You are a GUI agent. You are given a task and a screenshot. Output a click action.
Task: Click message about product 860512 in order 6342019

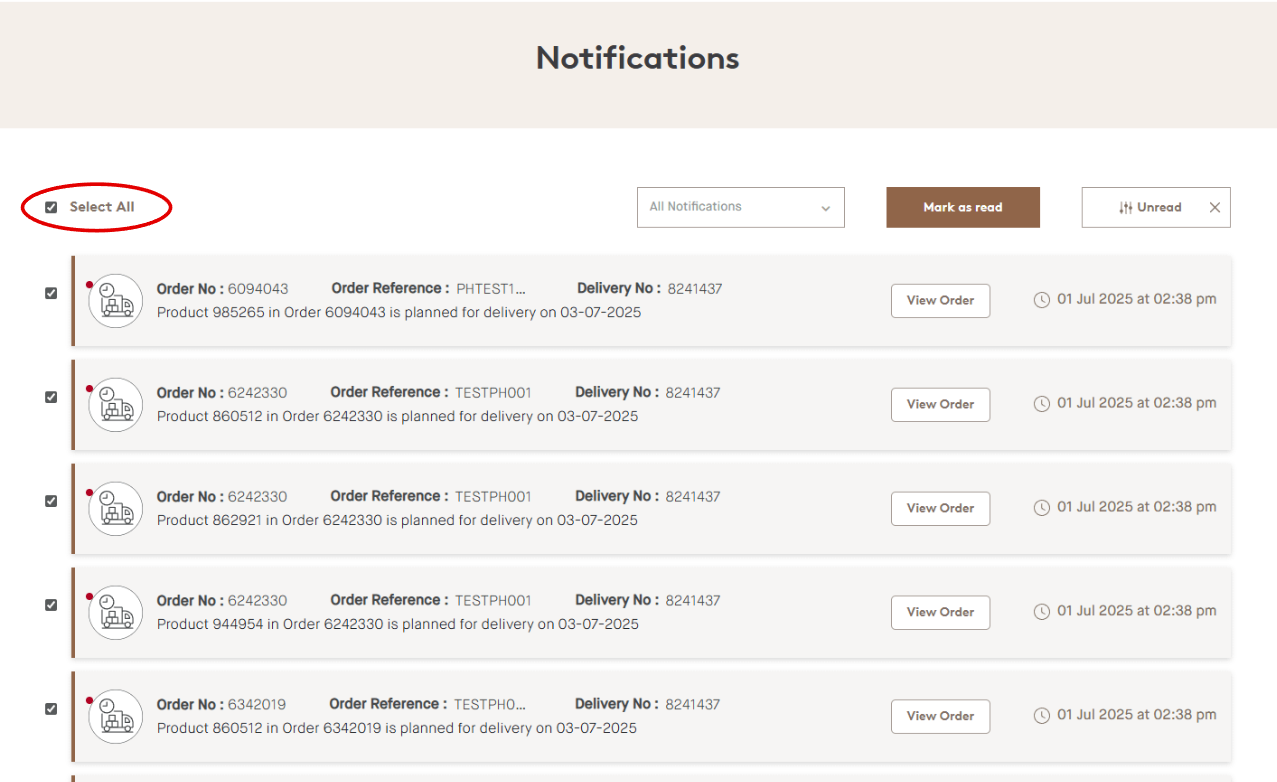click(x=397, y=729)
